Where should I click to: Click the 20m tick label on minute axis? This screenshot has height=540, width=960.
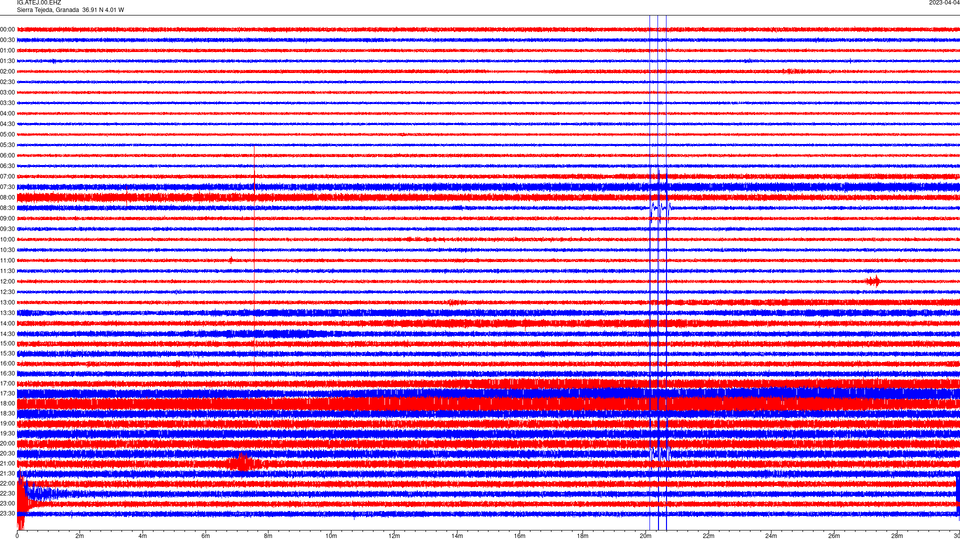645,536
